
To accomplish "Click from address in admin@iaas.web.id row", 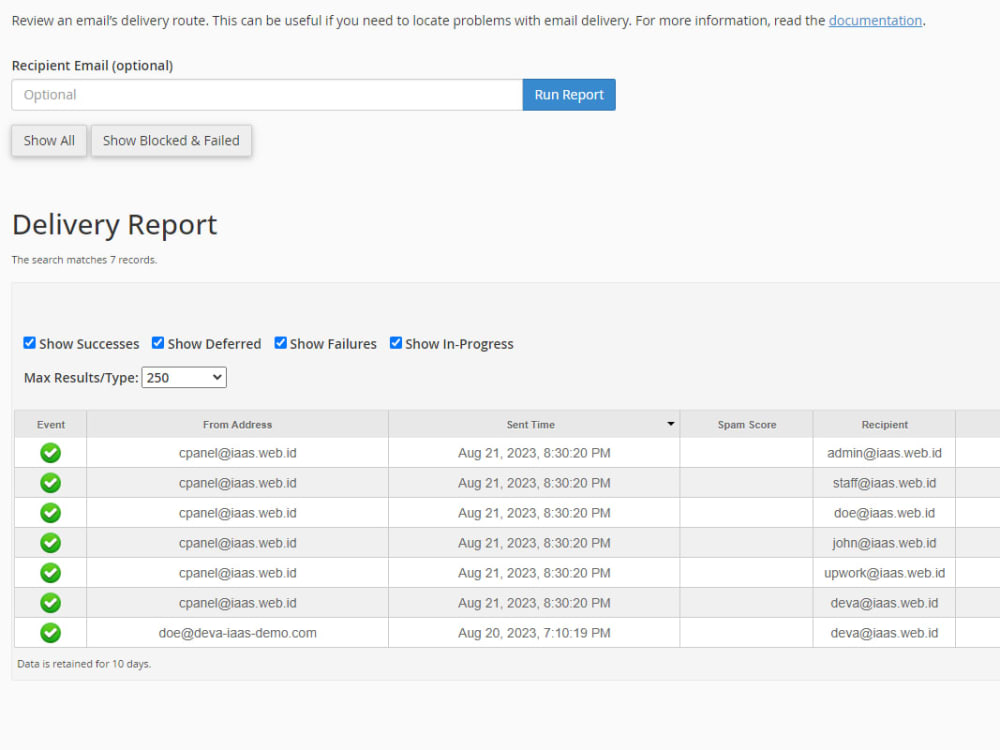I will pyautogui.click(x=237, y=453).
